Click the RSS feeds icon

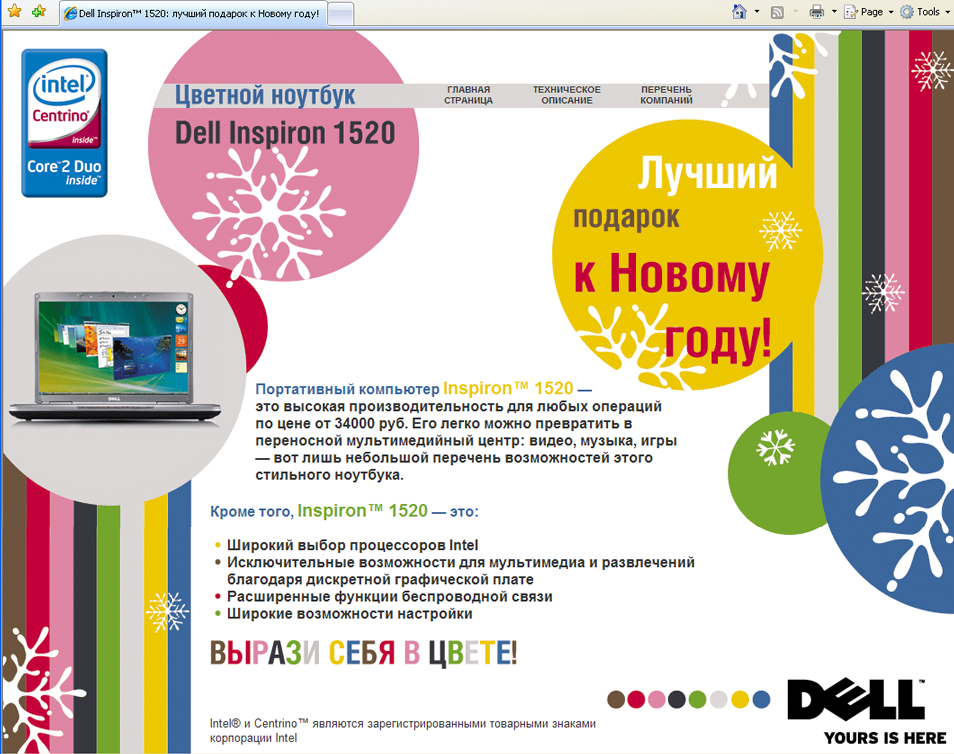[776, 11]
